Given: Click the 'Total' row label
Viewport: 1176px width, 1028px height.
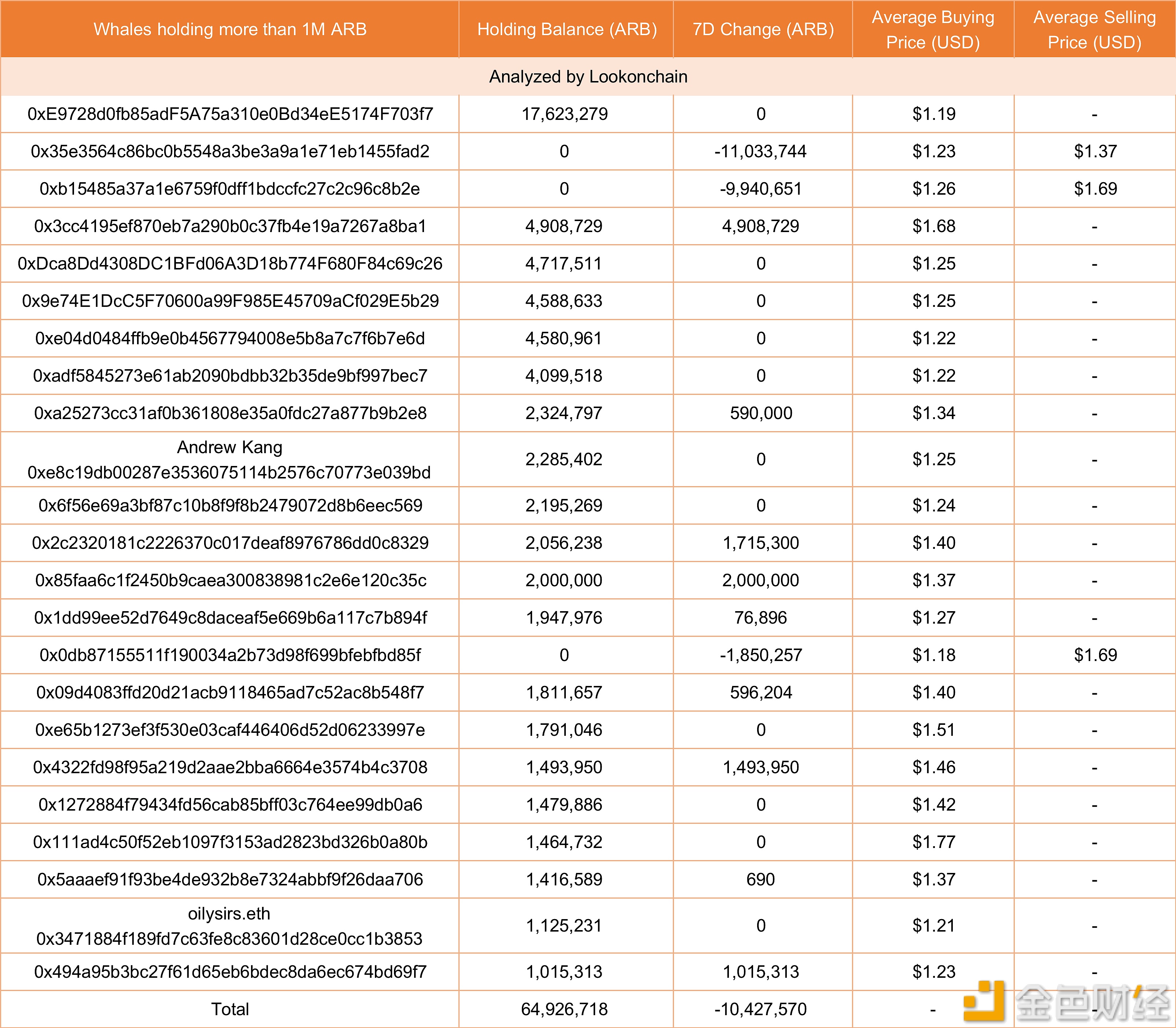Looking at the screenshot, I should [230, 1009].
